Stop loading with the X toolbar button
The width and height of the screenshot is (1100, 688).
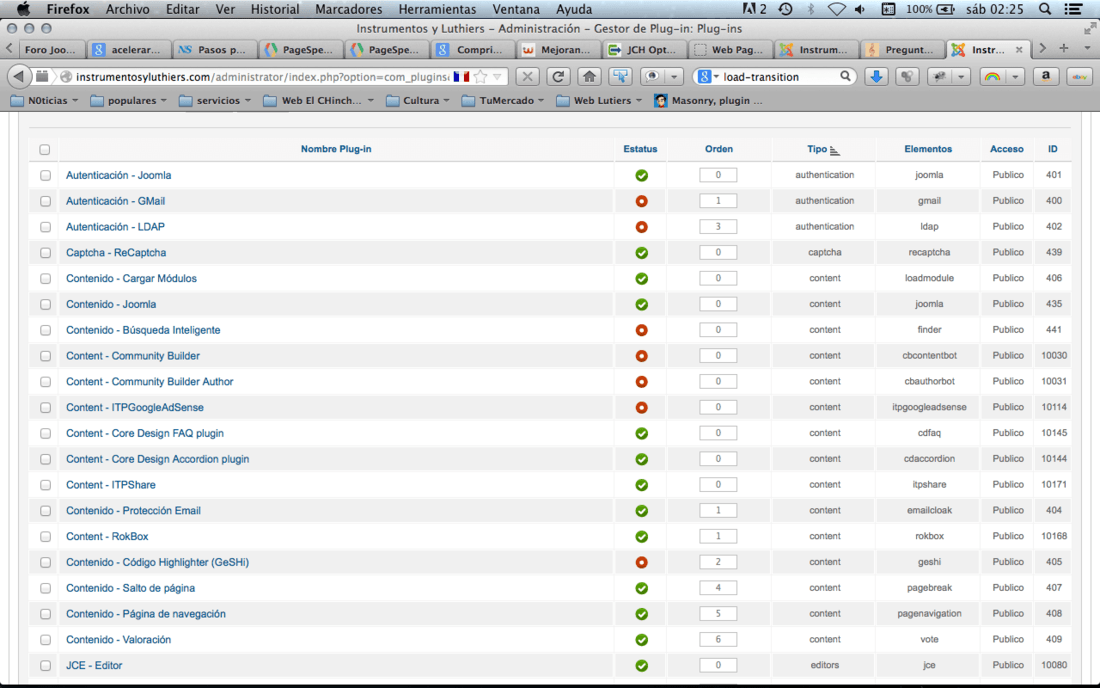[528, 76]
